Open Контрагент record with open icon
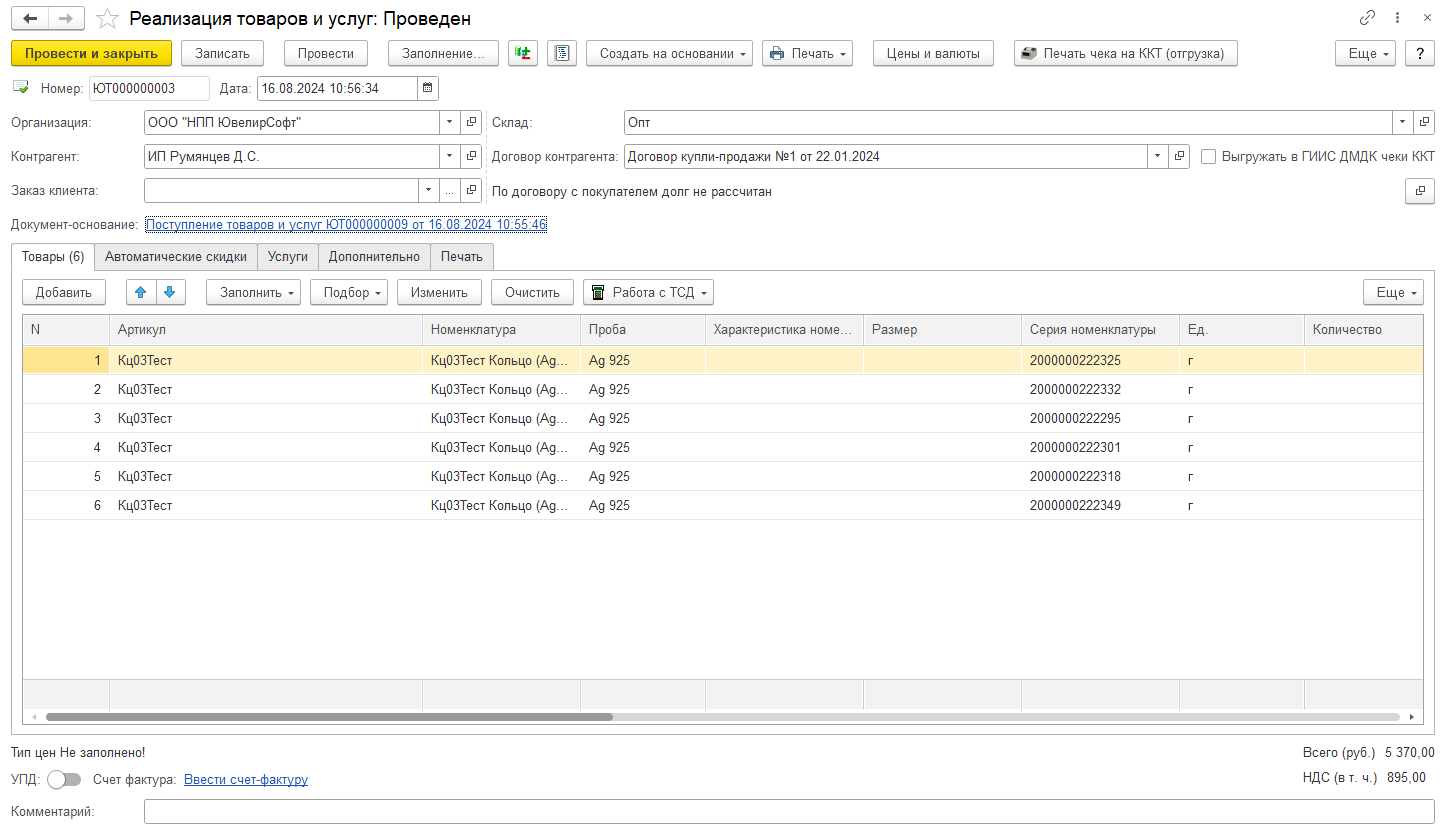The height and width of the screenshot is (831, 1446). pos(472,156)
